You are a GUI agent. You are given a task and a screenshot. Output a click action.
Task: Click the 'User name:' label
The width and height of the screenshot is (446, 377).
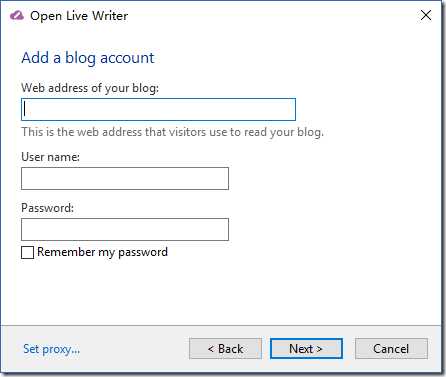[x=50, y=157]
